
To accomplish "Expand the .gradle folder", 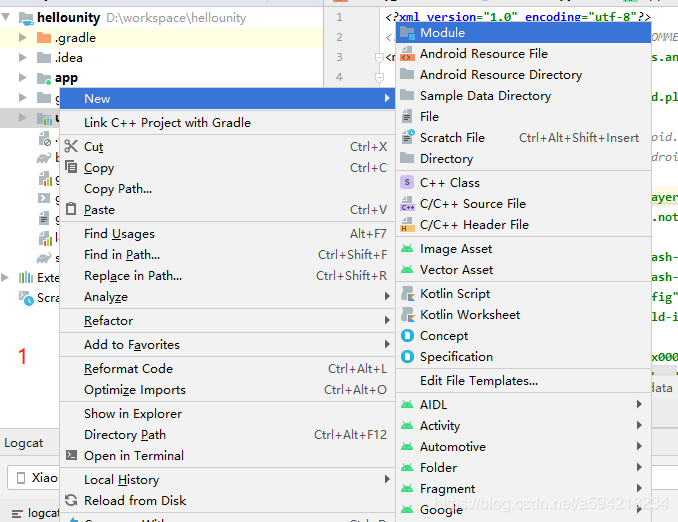I will pyautogui.click(x=22, y=38).
